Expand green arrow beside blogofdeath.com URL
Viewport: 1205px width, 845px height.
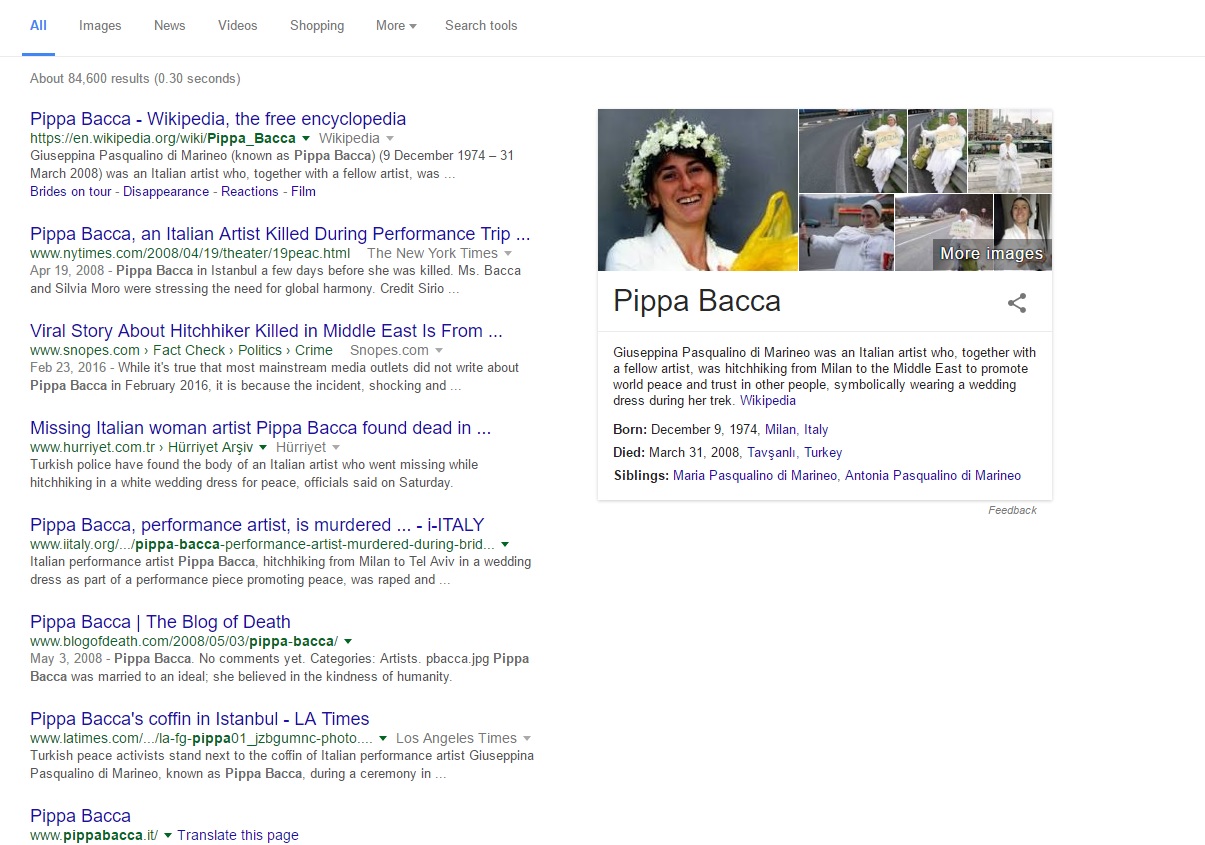(348, 642)
